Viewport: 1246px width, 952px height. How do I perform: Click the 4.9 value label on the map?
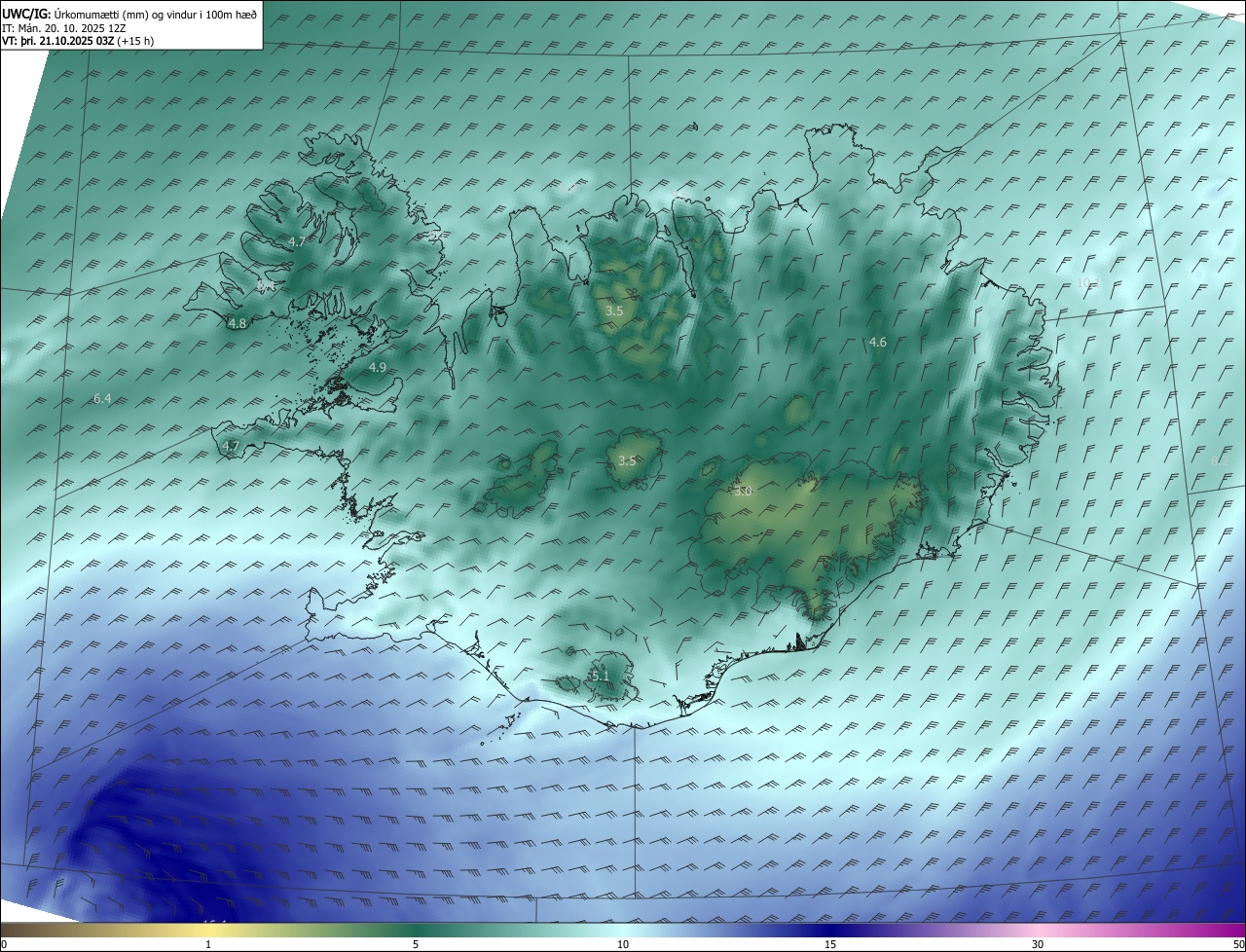tap(378, 367)
